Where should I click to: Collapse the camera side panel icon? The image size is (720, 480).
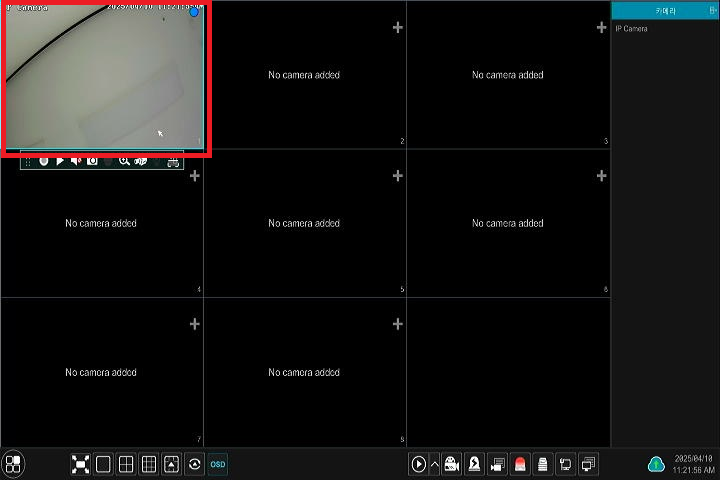pos(713,10)
